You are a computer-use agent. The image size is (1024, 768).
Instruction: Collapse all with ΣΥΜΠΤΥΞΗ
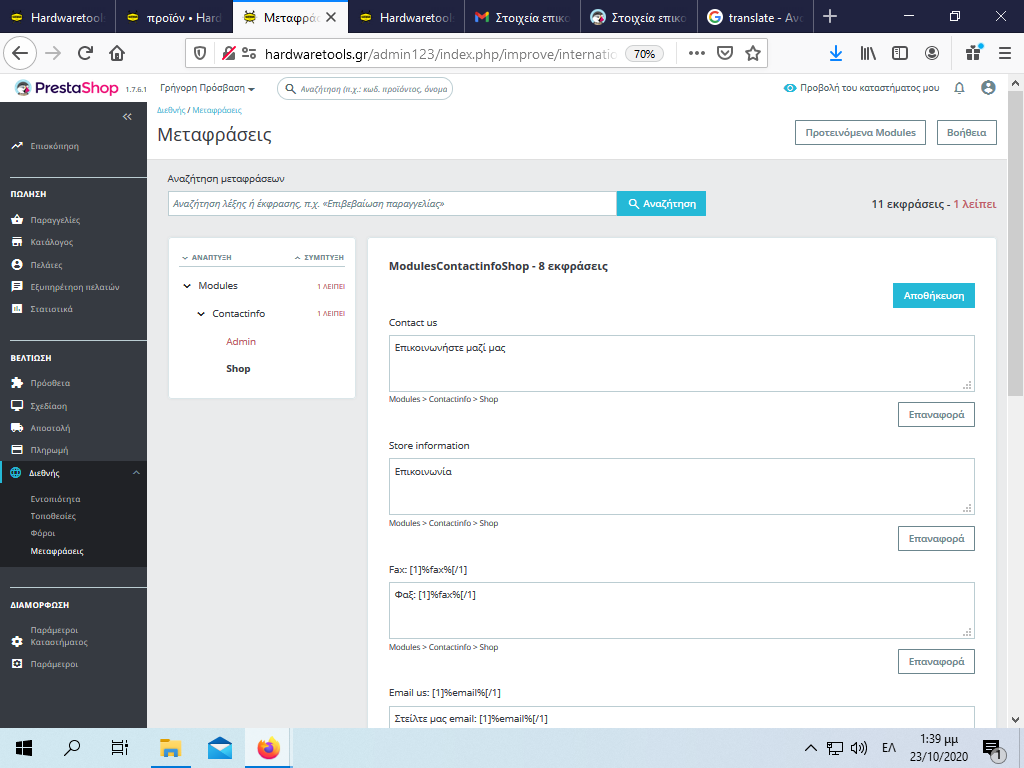tap(319, 257)
